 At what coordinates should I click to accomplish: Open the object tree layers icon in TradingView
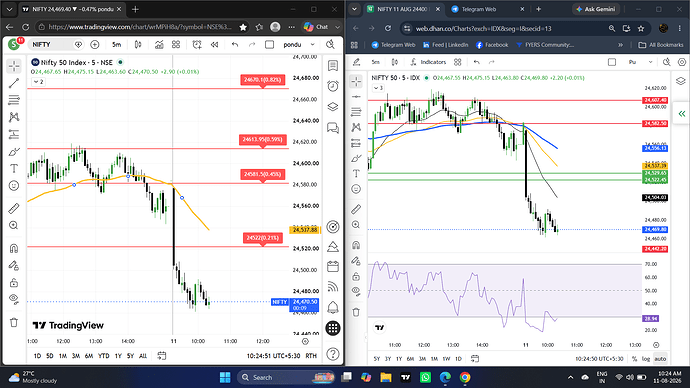tap(333, 106)
